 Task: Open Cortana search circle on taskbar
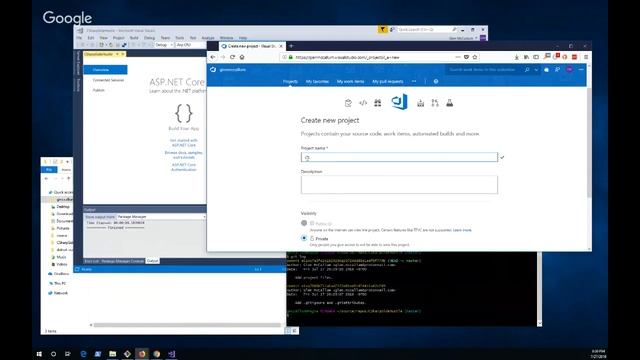53,354
